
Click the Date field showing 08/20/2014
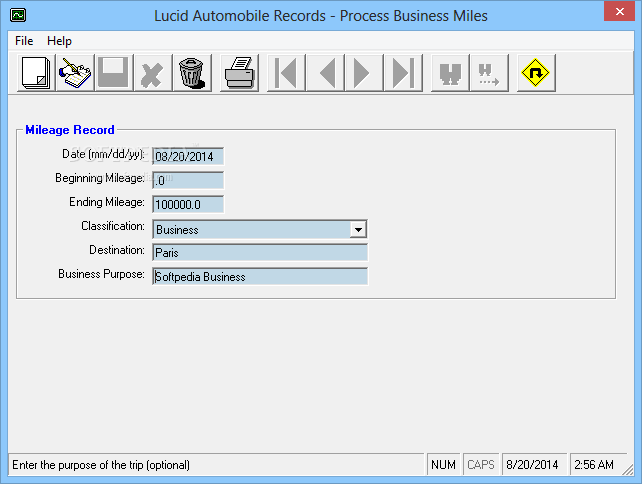188,156
